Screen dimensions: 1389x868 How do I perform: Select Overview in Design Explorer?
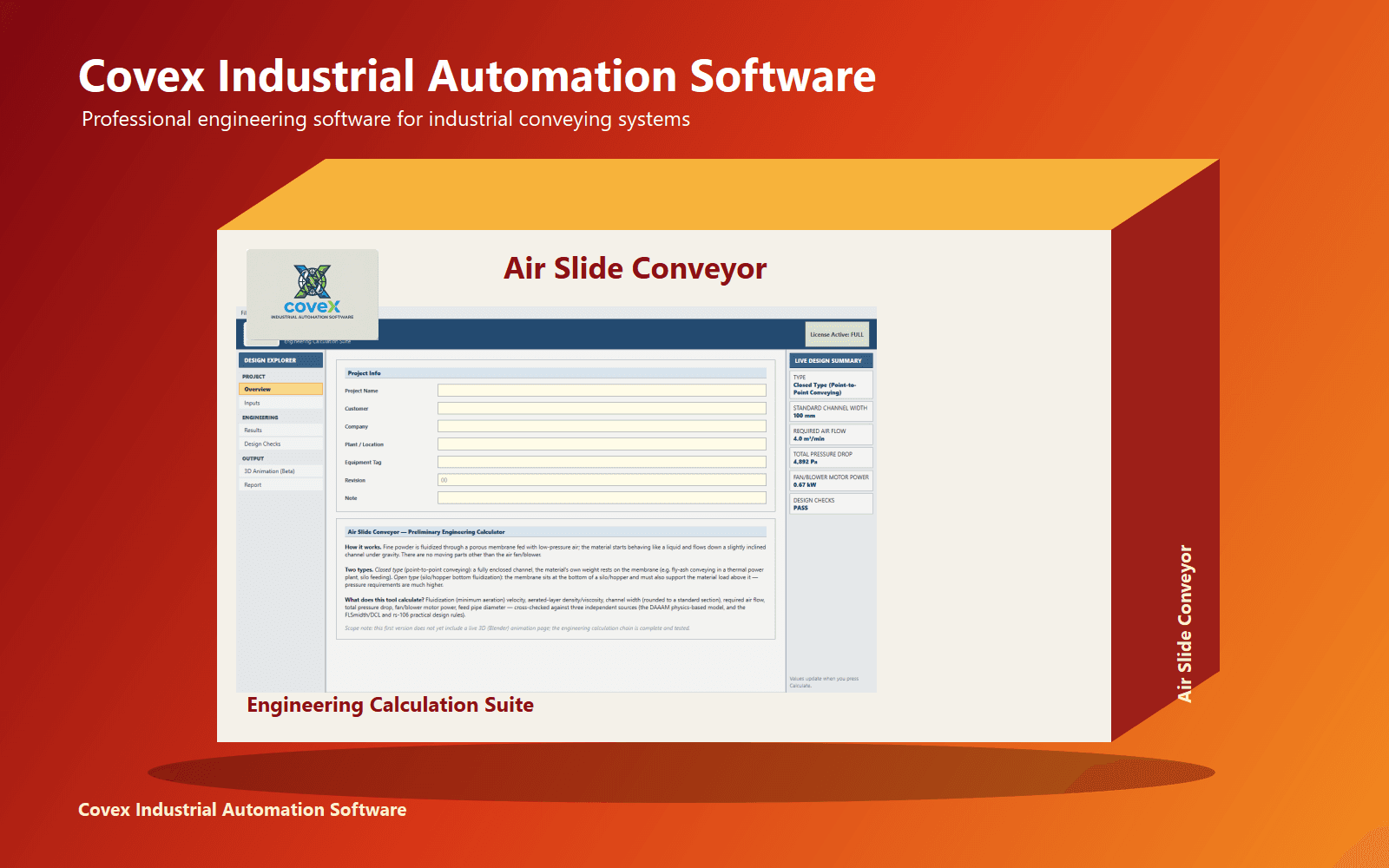coord(280,390)
